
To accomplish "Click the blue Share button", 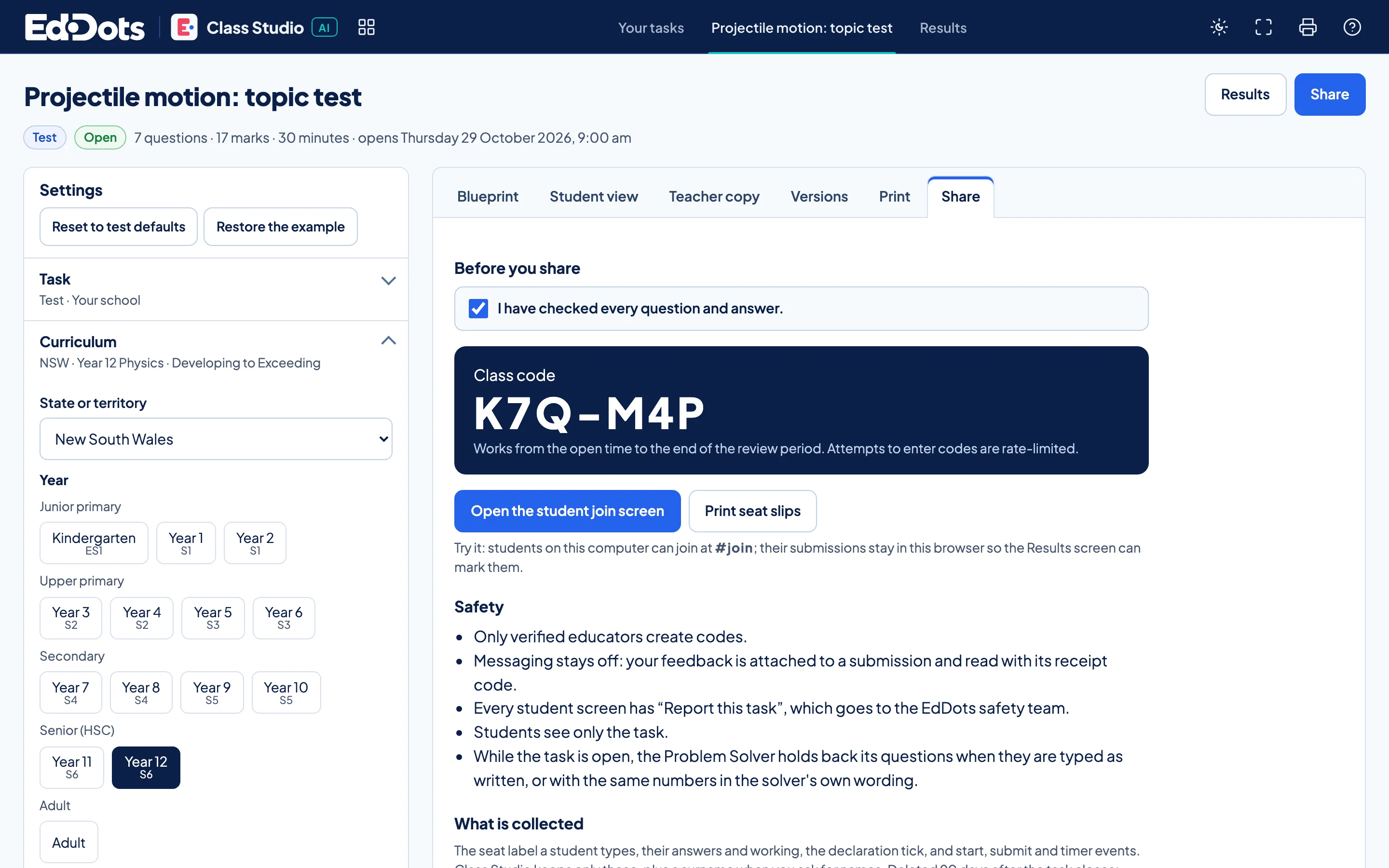I will click(1329, 94).
